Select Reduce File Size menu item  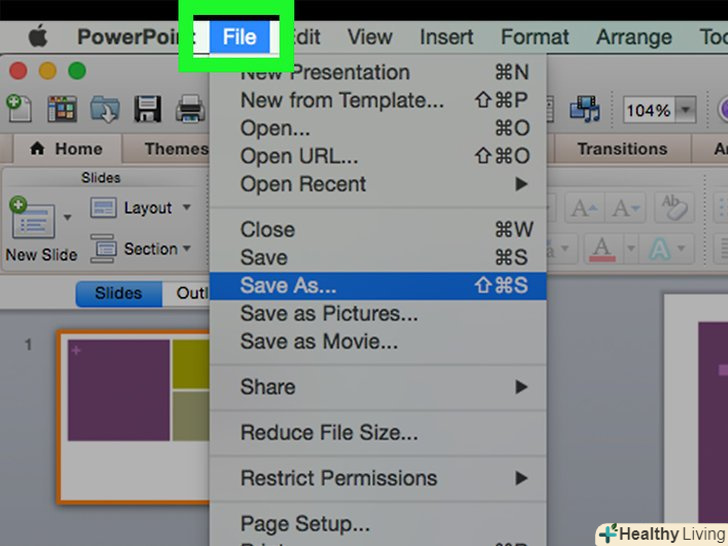329,433
